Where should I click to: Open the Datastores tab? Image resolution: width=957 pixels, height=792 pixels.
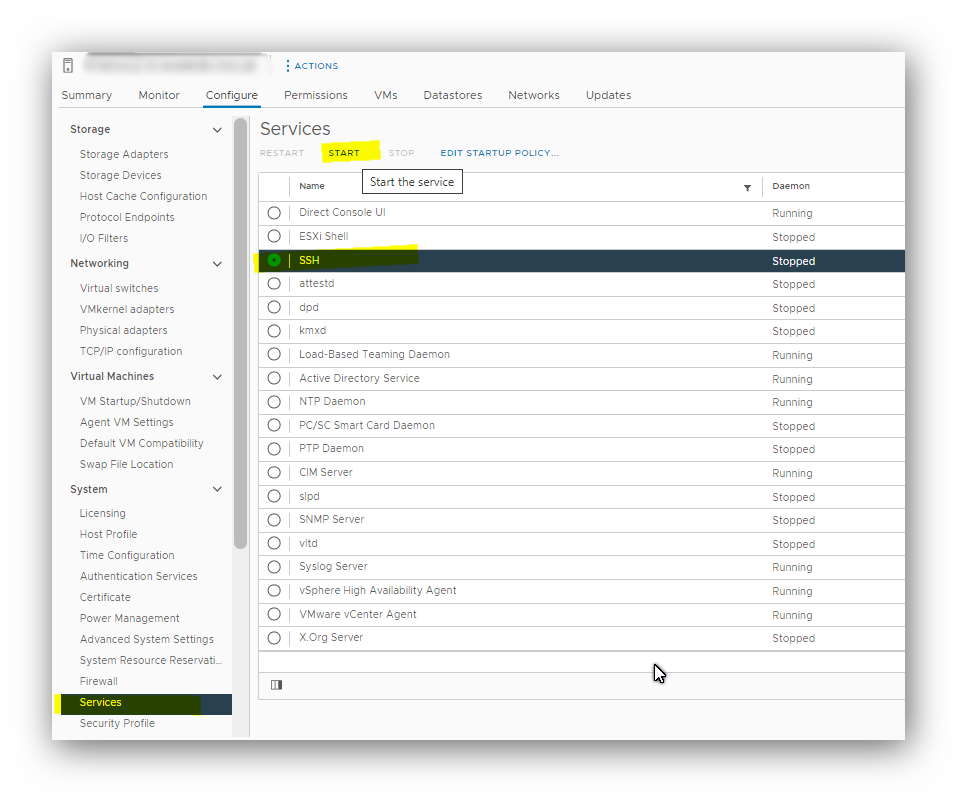pyautogui.click(x=452, y=95)
